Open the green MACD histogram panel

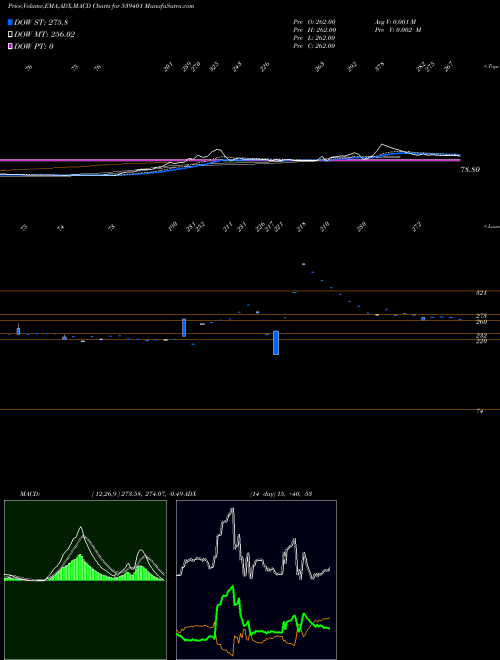[85, 580]
